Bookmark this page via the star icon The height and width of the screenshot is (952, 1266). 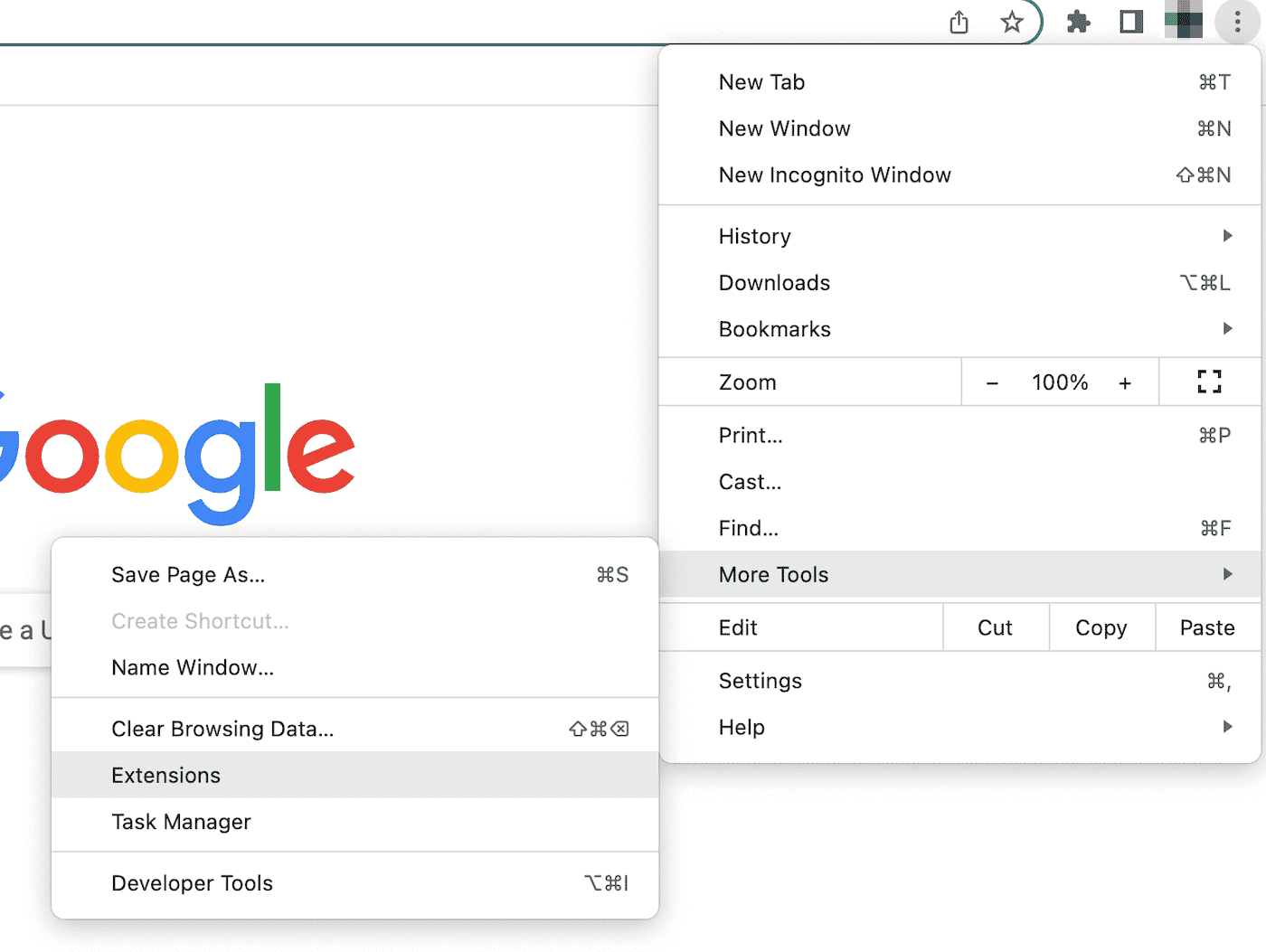pos(1012,23)
